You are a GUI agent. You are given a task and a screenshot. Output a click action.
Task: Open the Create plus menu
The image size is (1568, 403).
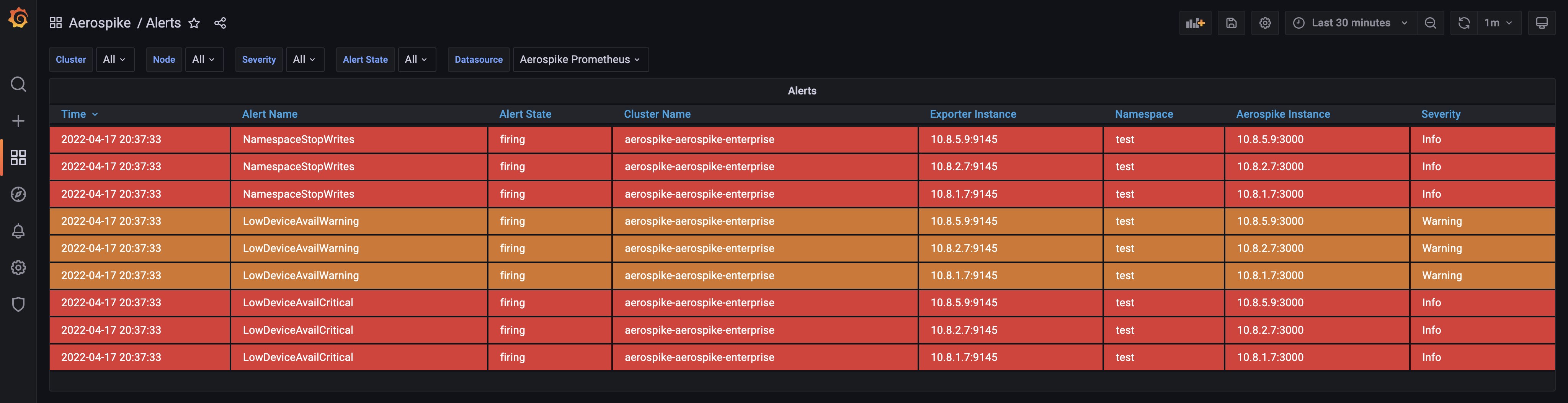tap(18, 121)
